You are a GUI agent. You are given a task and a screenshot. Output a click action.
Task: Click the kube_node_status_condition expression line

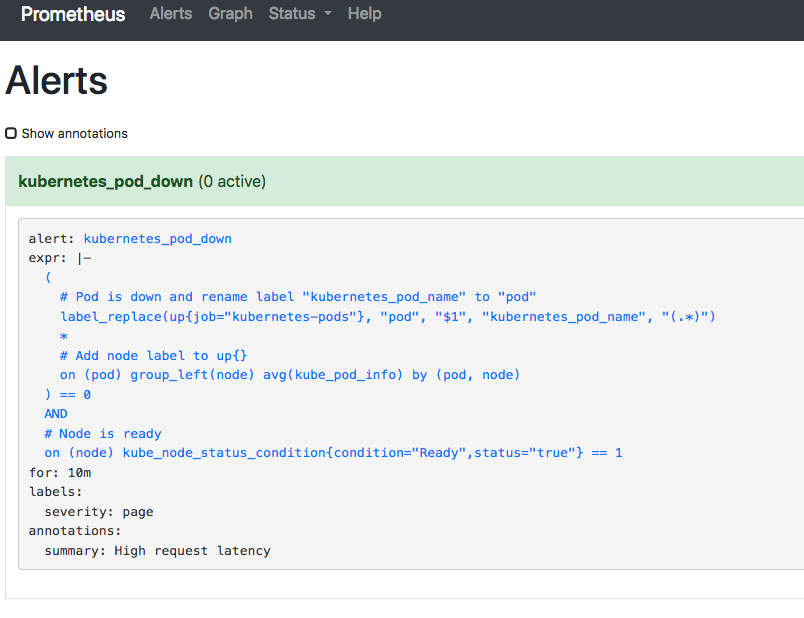tap(333, 453)
